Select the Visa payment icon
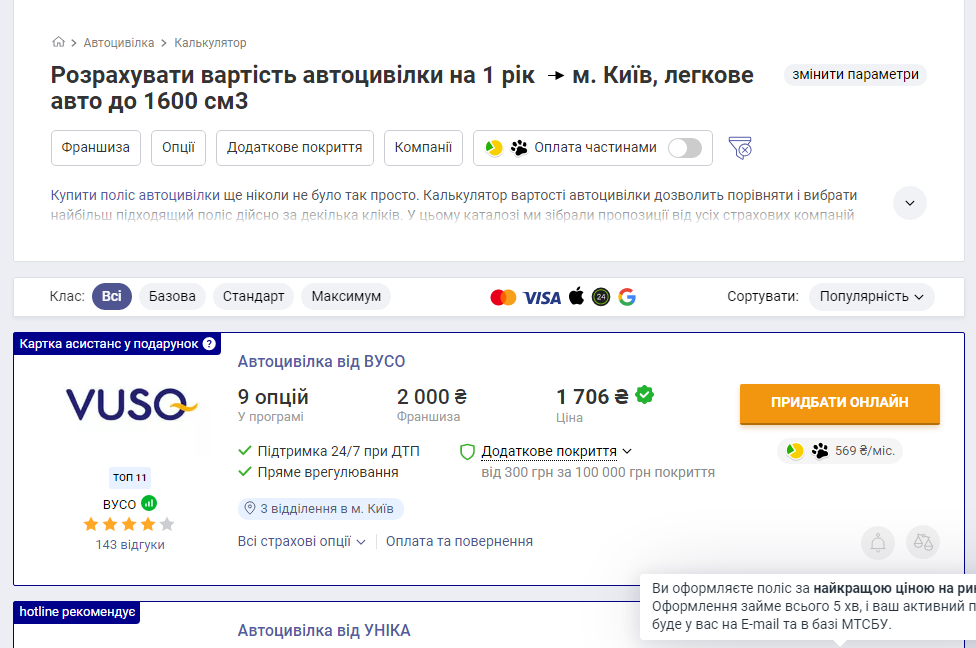Viewport: 976px width, 648px height. [543, 296]
